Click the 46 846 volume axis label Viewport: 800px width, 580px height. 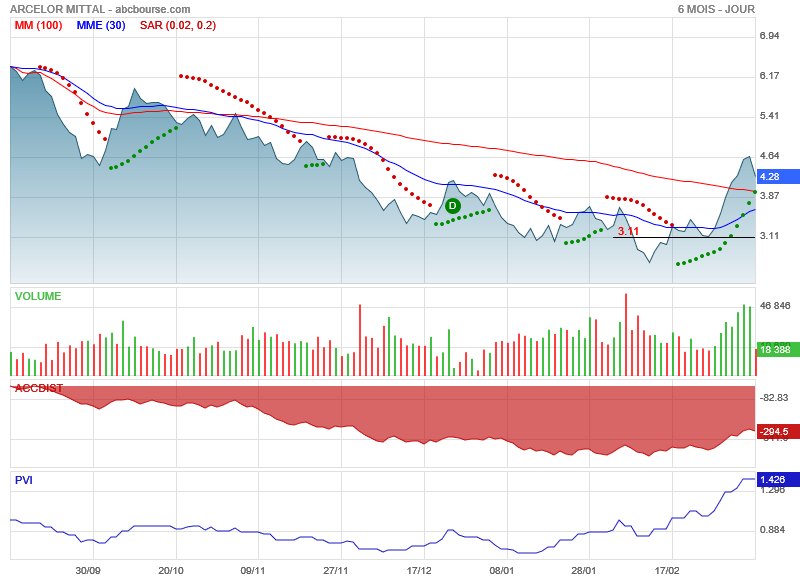coord(775,306)
